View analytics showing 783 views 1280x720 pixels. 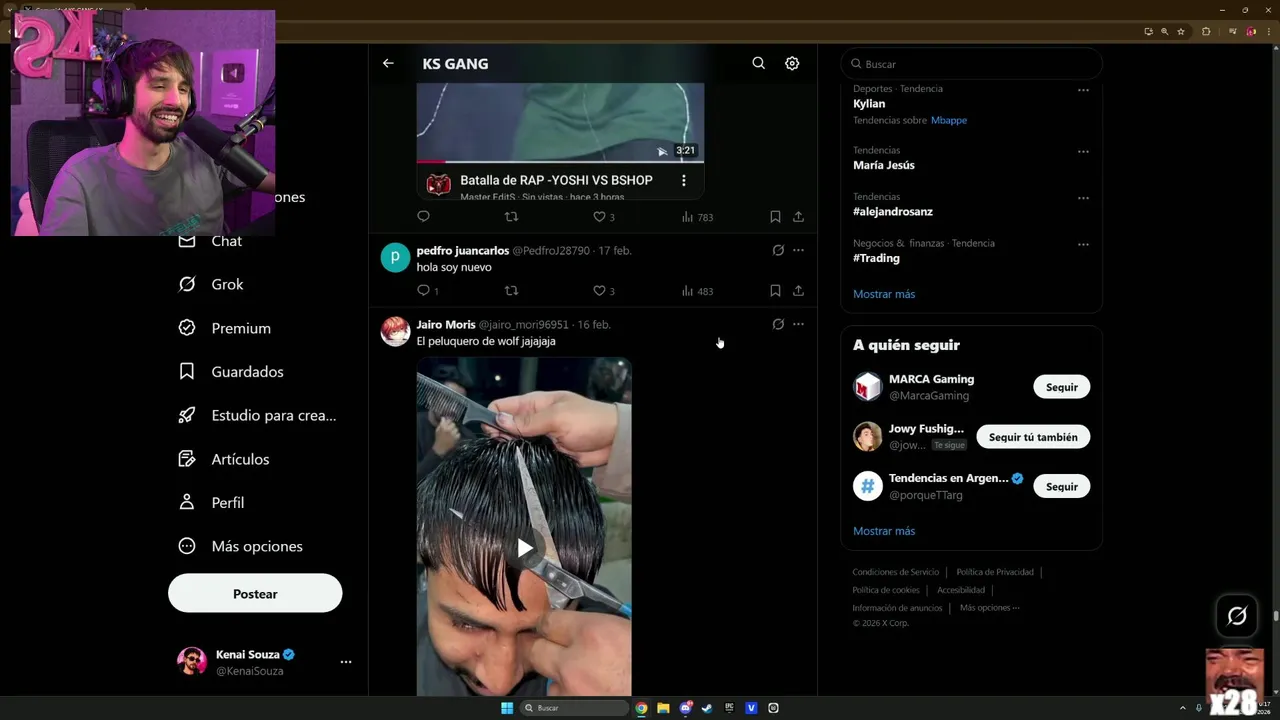click(x=697, y=217)
